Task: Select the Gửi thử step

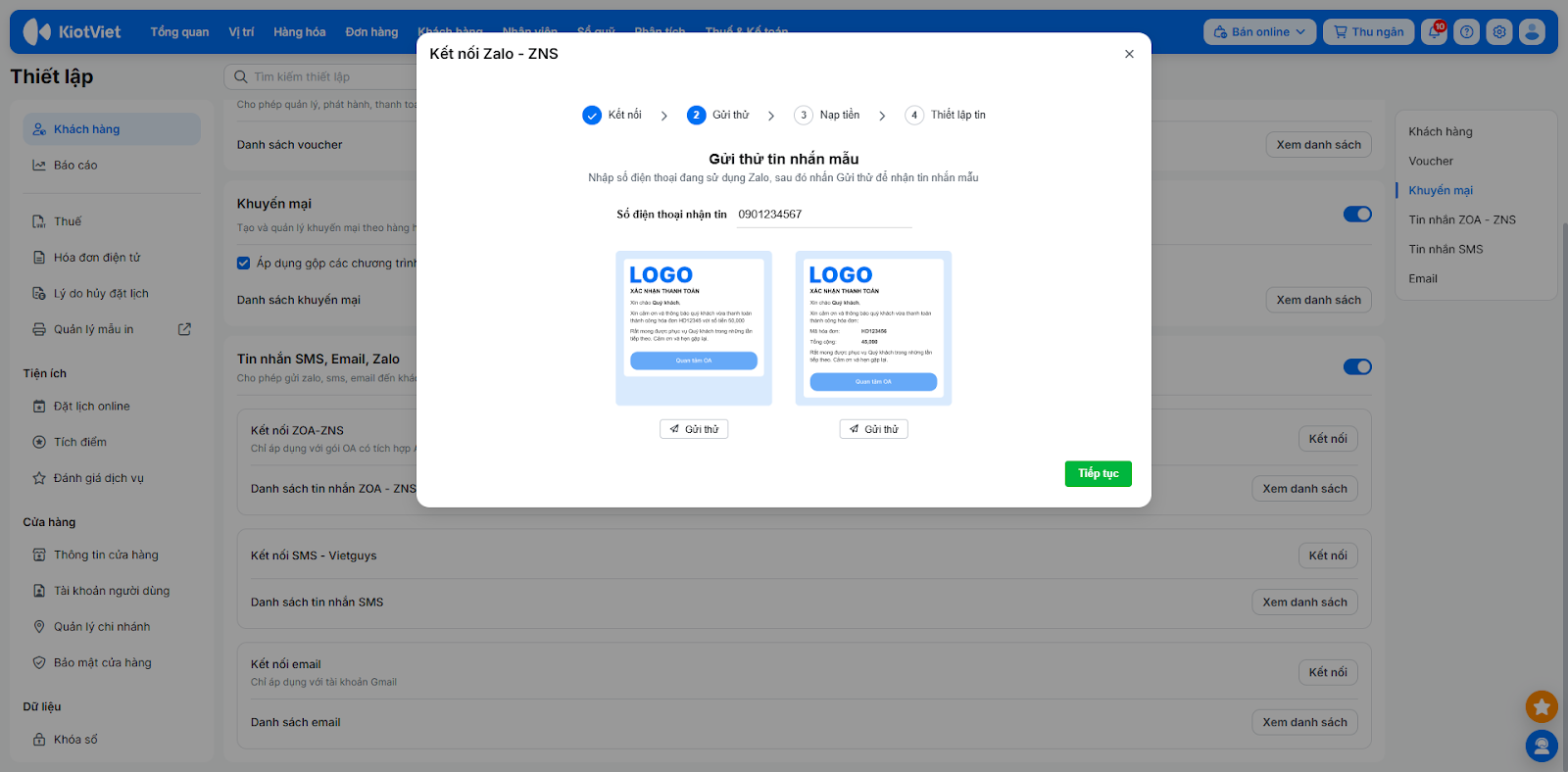Action: click(718, 116)
